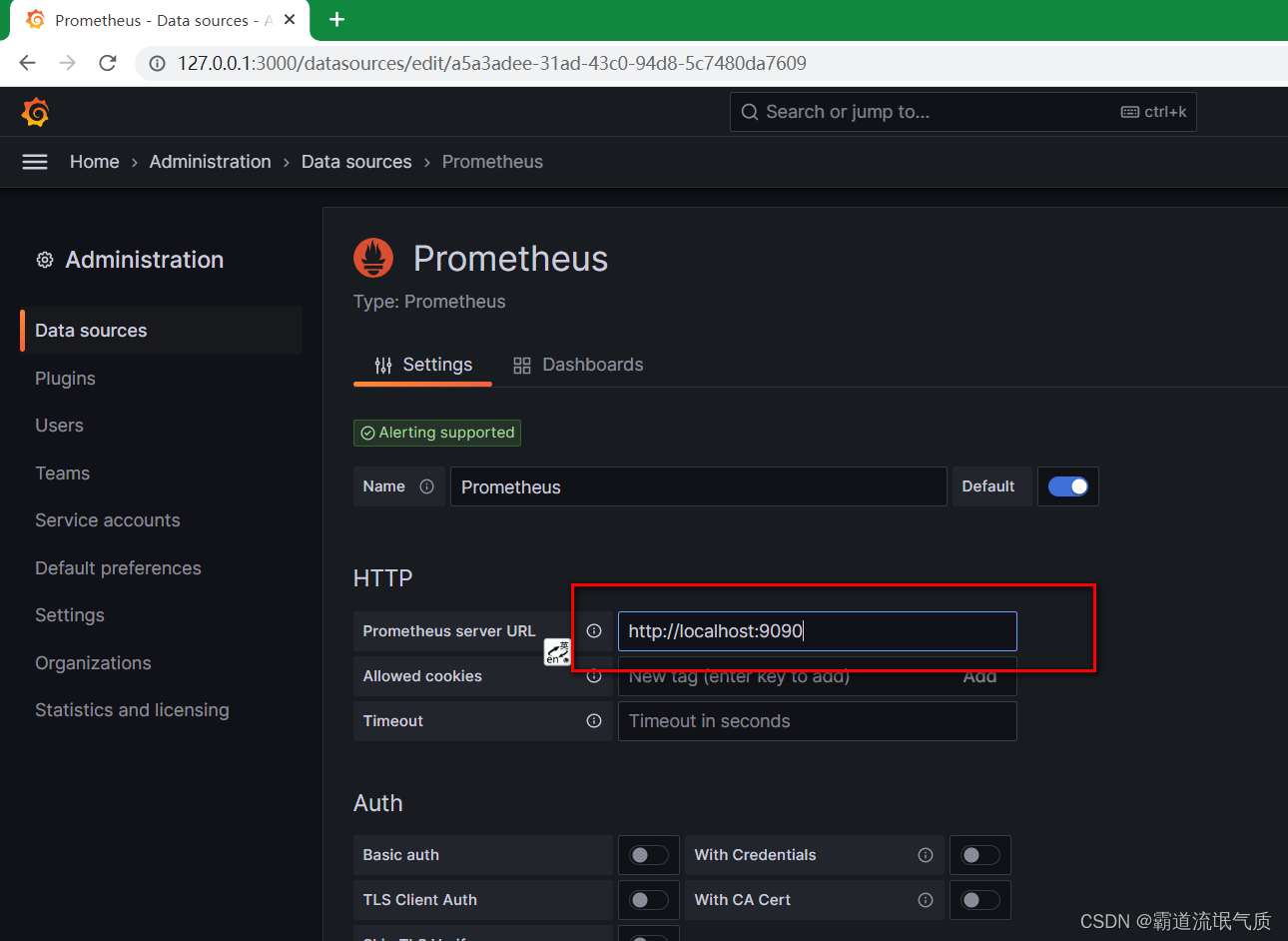Image resolution: width=1288 pixels, height=941 pixels.
Task: Click the Prometheus server URL input
Action: [817, 631]
